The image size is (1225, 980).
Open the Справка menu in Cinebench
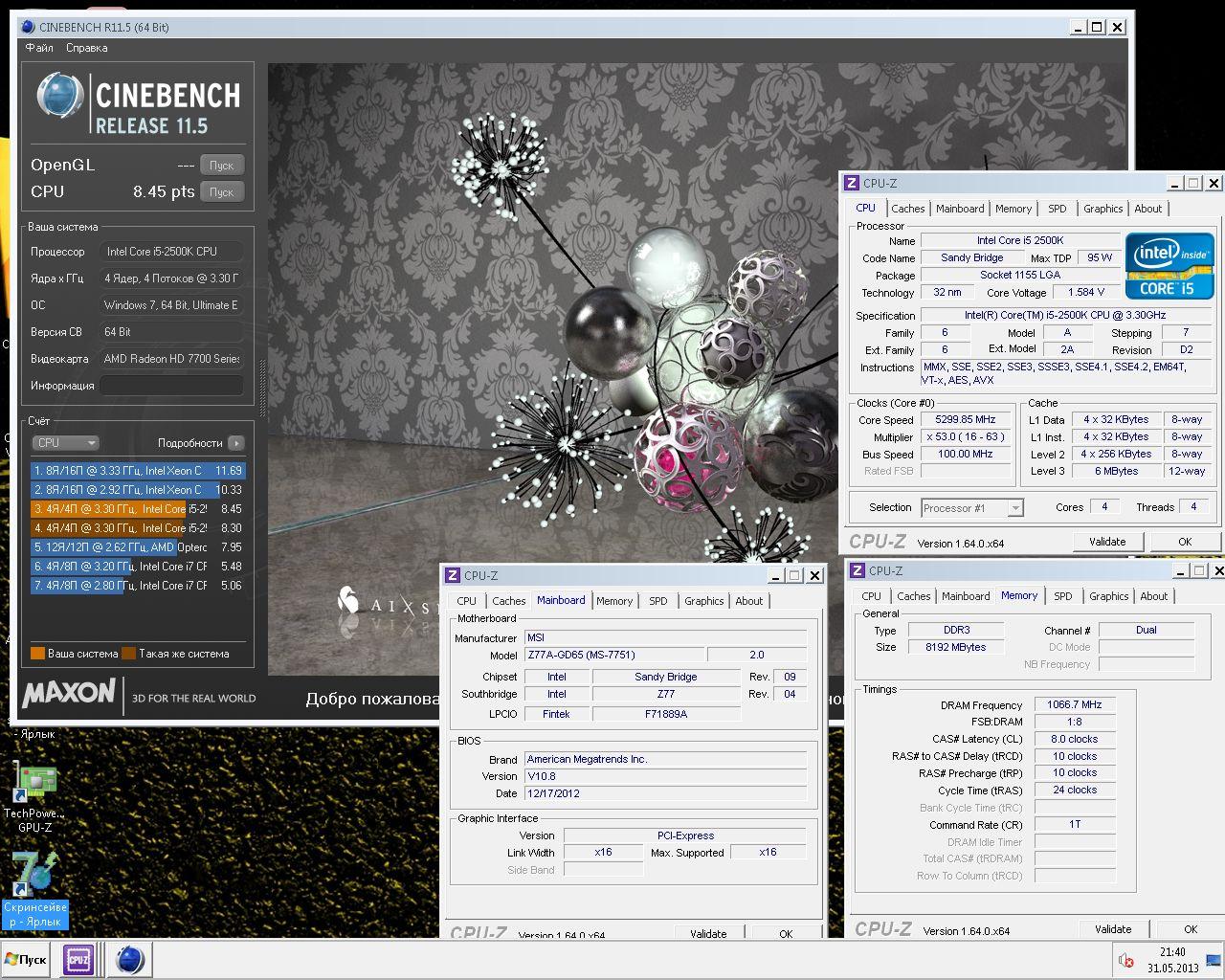[x=86, y=48]
